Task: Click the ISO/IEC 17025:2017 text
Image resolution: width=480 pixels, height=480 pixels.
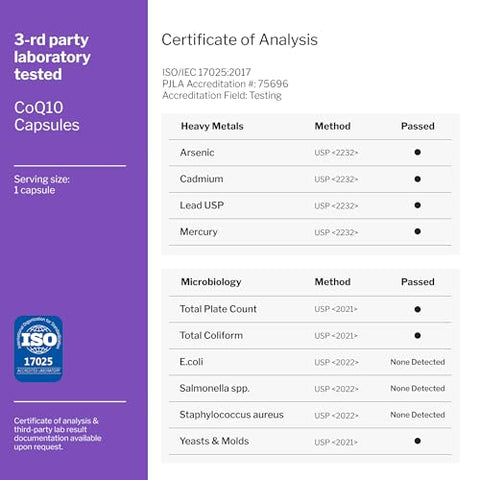Action: tap(207, 72)
